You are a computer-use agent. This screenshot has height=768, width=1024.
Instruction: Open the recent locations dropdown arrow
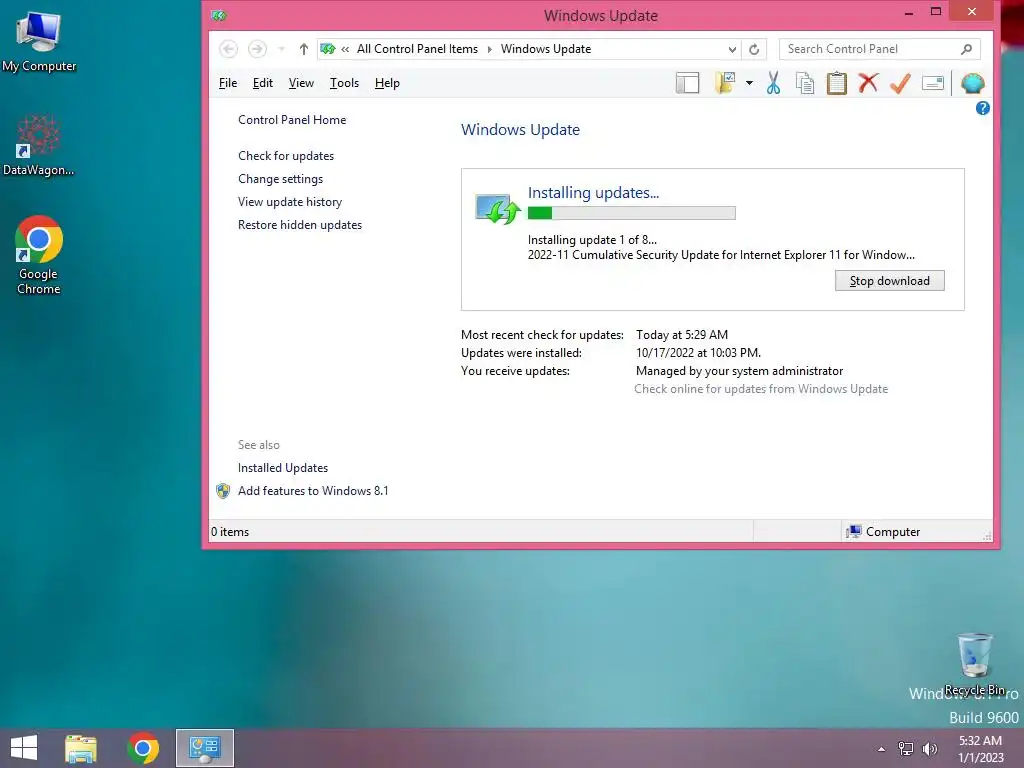[281, 49]
